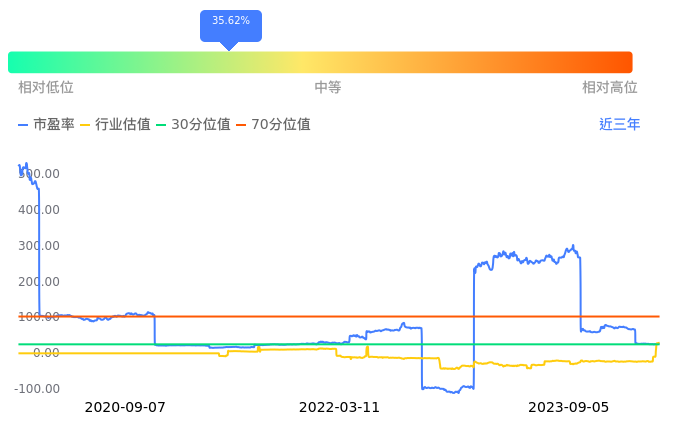686x442 pixels.
Task: Click the green-to-orange valuation gradient bar
Action: (x=320, y=62)
